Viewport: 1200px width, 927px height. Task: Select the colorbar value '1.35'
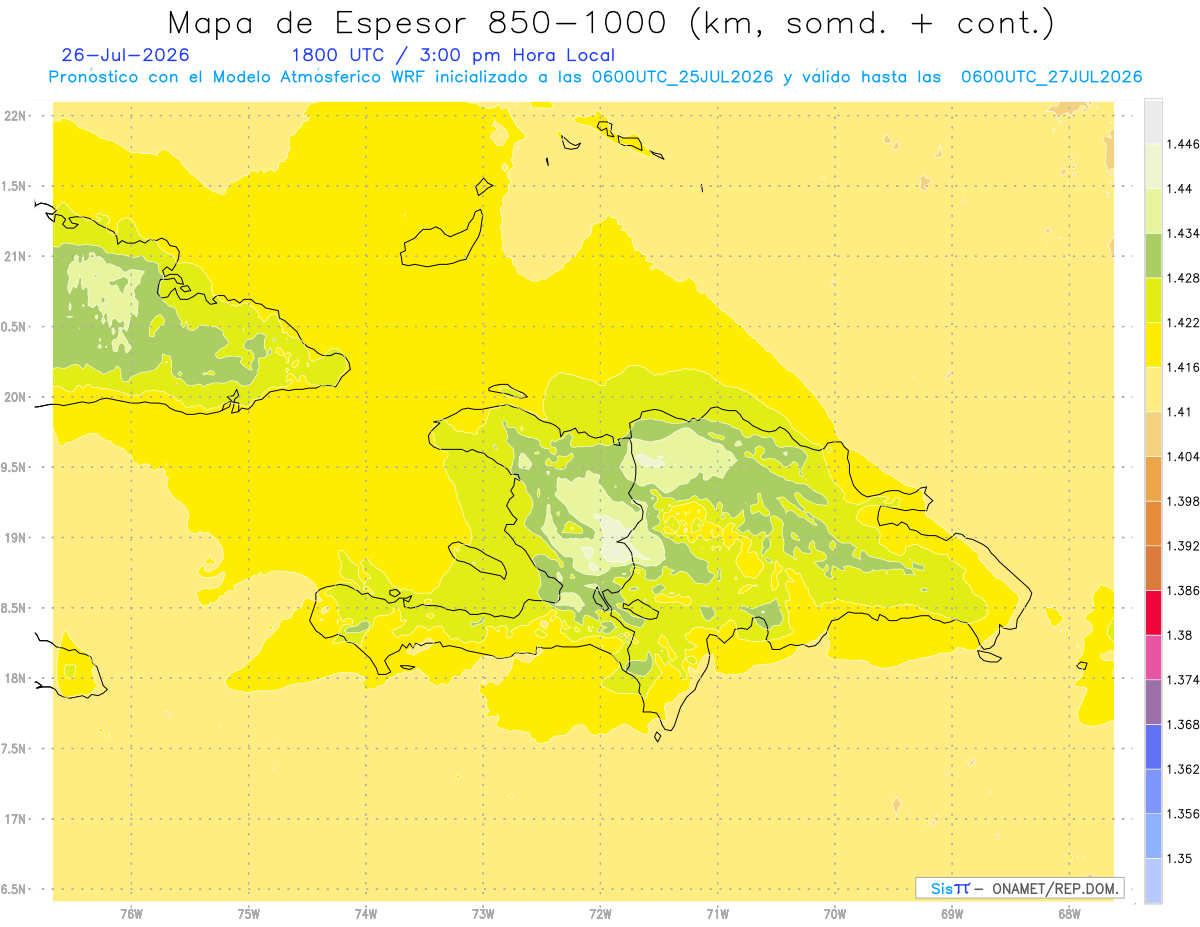(1180, 858)
